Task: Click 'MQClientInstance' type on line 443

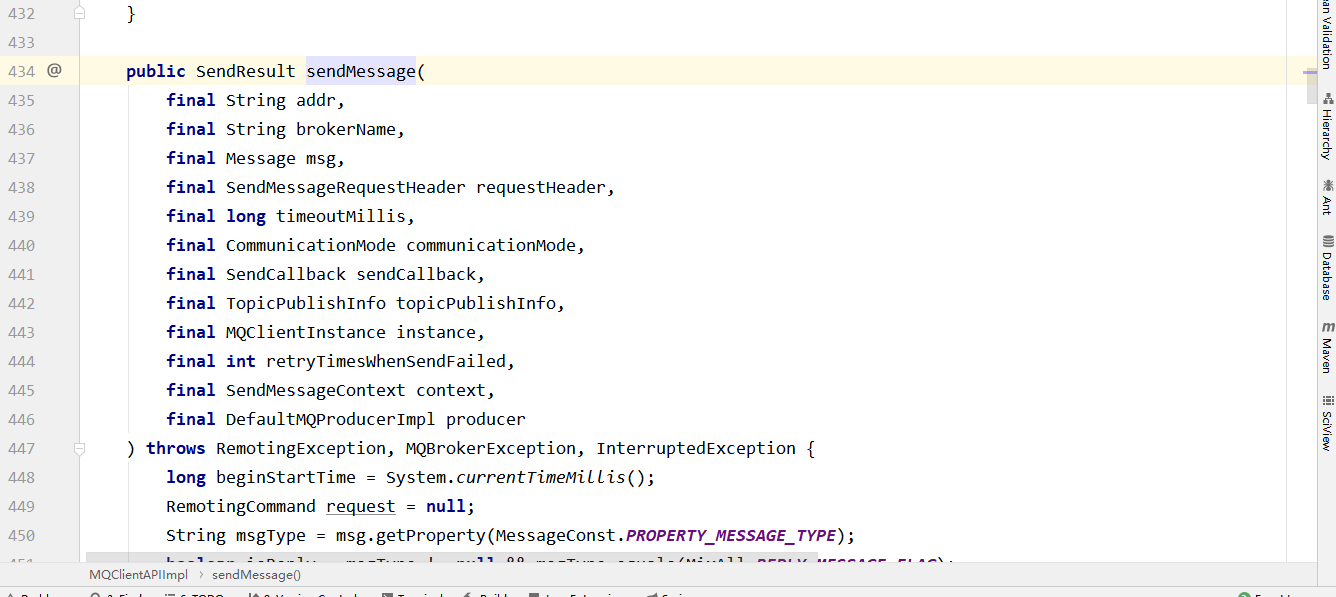Action: pyautogui.click(x=306, y=332)
